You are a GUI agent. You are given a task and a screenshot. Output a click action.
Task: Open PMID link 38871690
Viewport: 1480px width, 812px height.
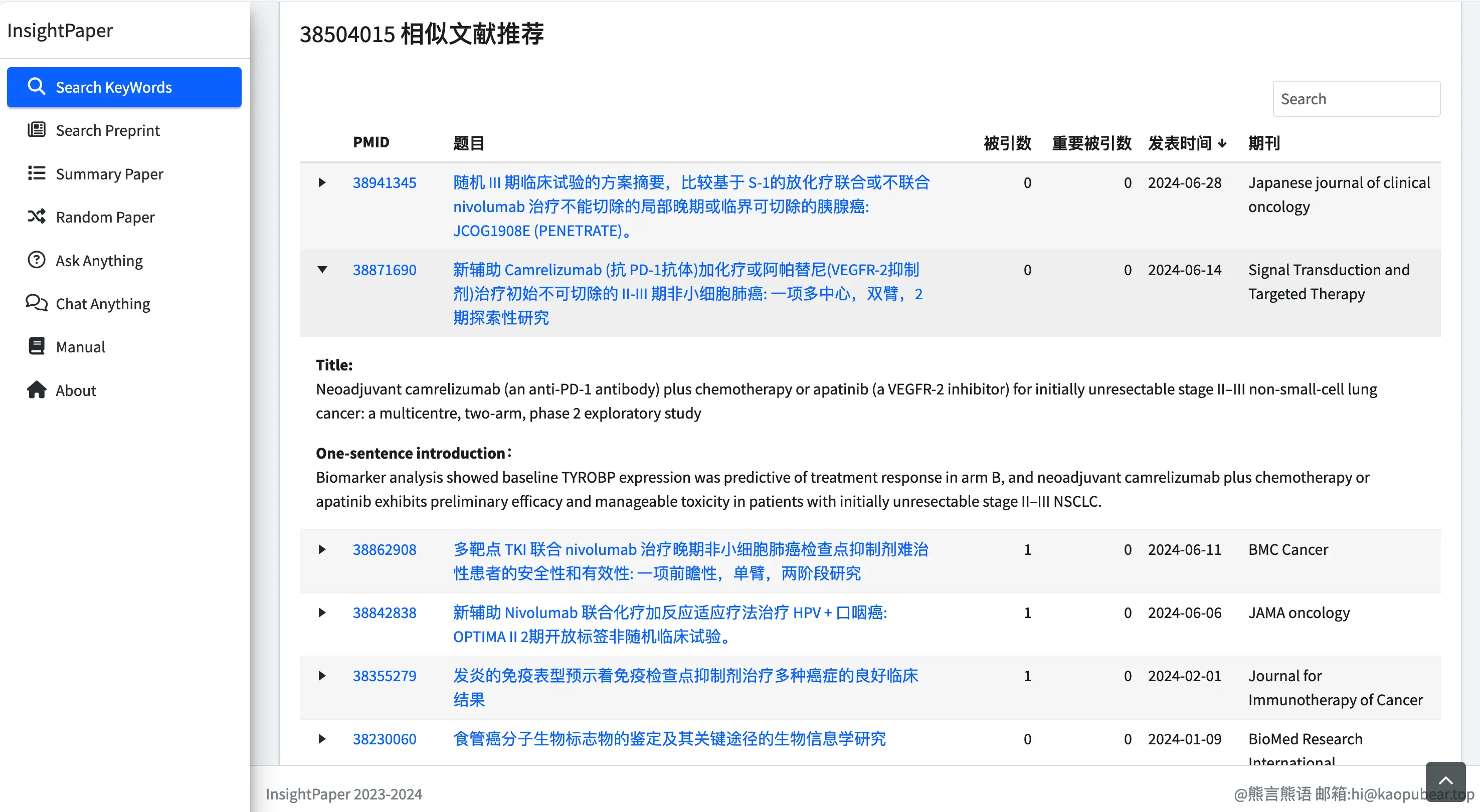click(x=385, y=270)
